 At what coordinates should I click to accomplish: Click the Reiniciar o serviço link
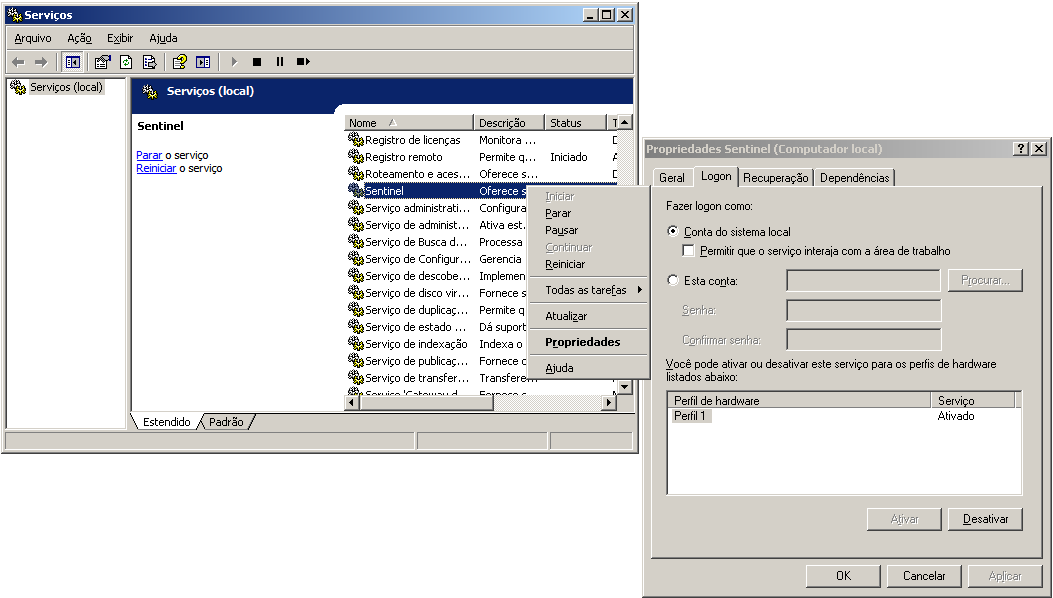click(x=156, y=168)
